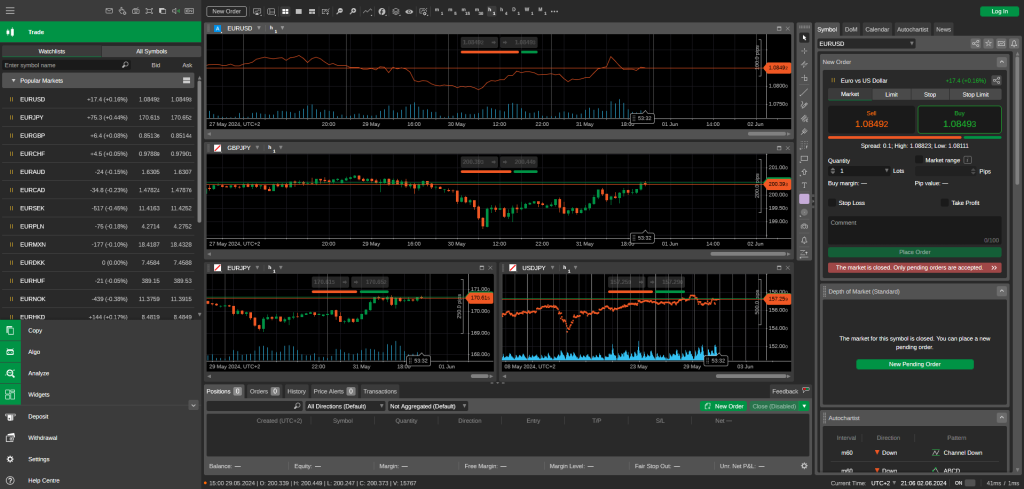Click the bell alert icon in Symbol panel

coord(1014,43)
